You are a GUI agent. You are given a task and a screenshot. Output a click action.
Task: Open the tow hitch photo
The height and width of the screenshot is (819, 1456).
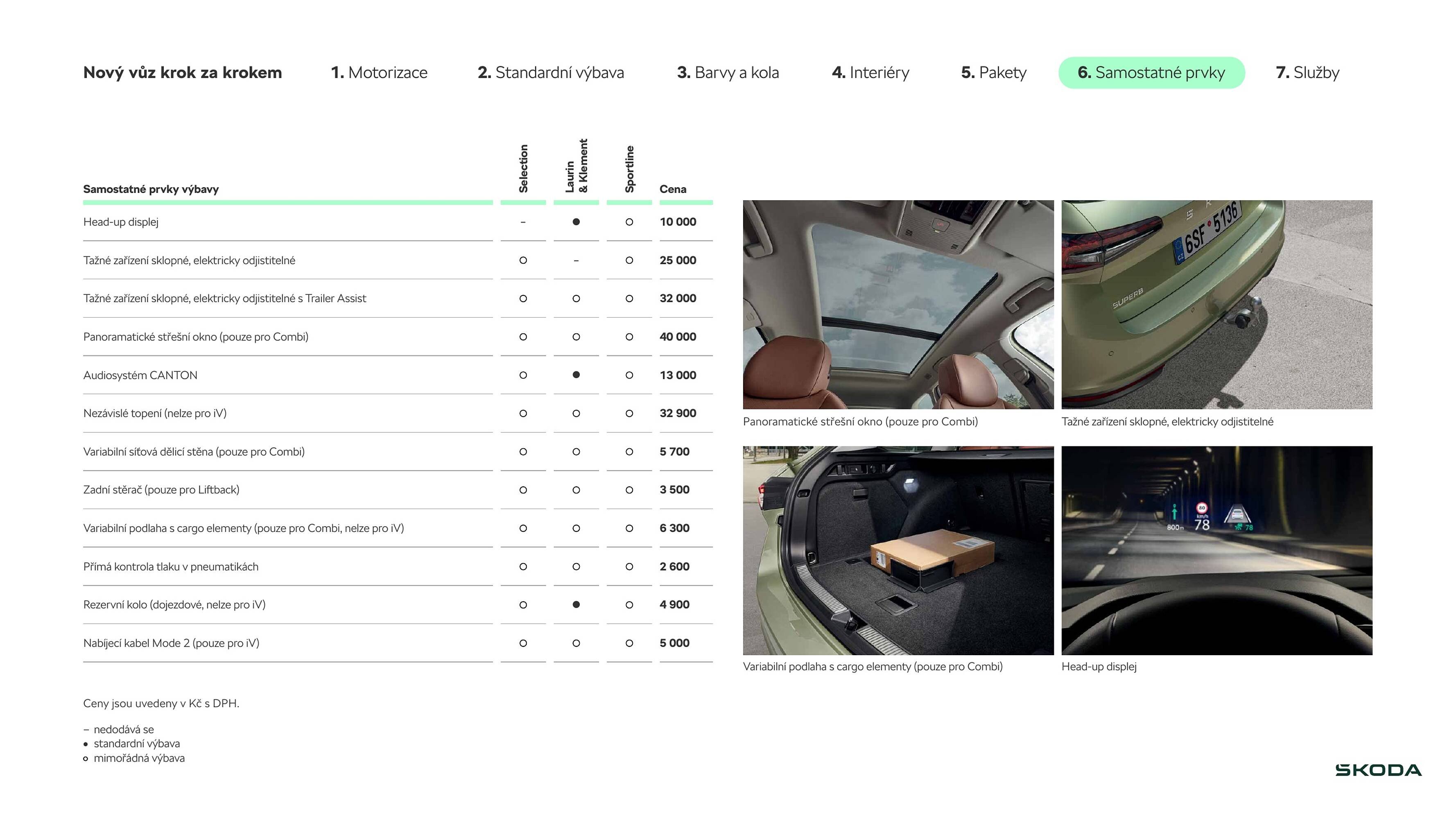[1216, 304]
